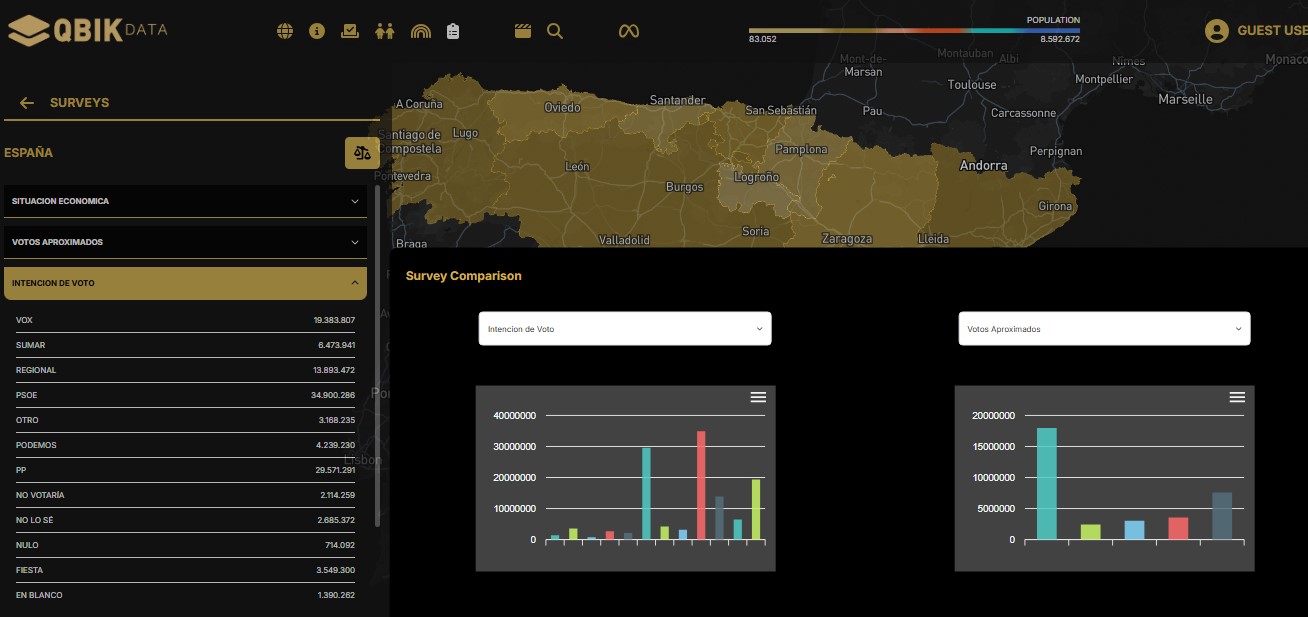Screen dimensions: 1308x617
Task: Click the two-people demographics icon
Action: click(385, 31)
